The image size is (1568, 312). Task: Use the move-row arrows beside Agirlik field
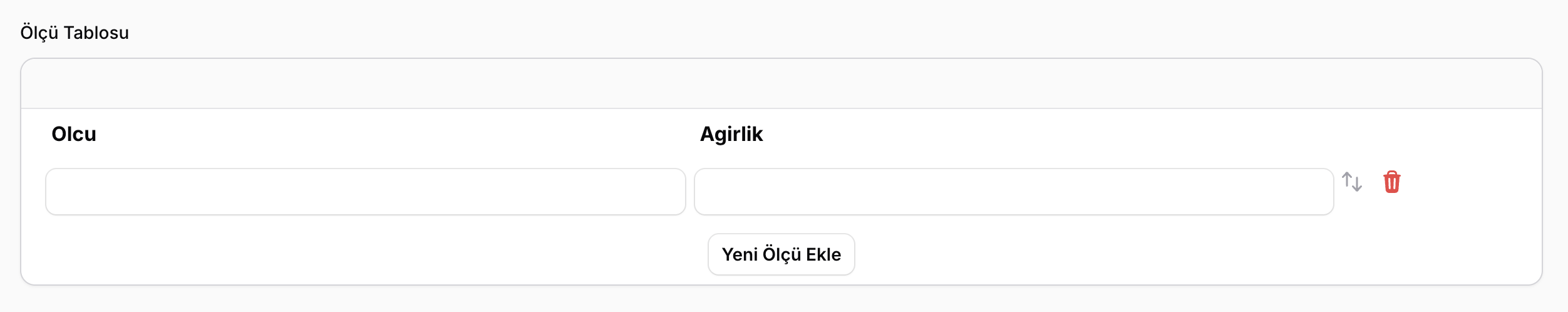coord(1352,182)
